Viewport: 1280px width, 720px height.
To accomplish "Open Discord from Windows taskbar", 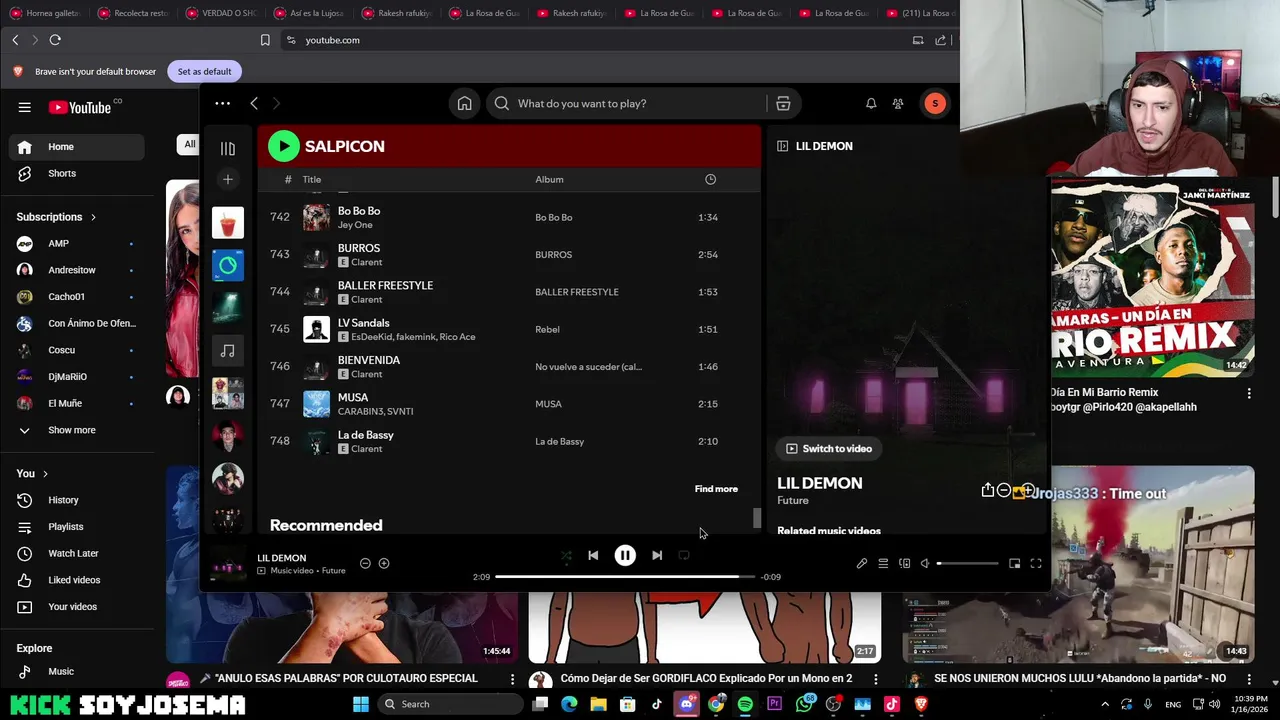I will tap(687, 704).
